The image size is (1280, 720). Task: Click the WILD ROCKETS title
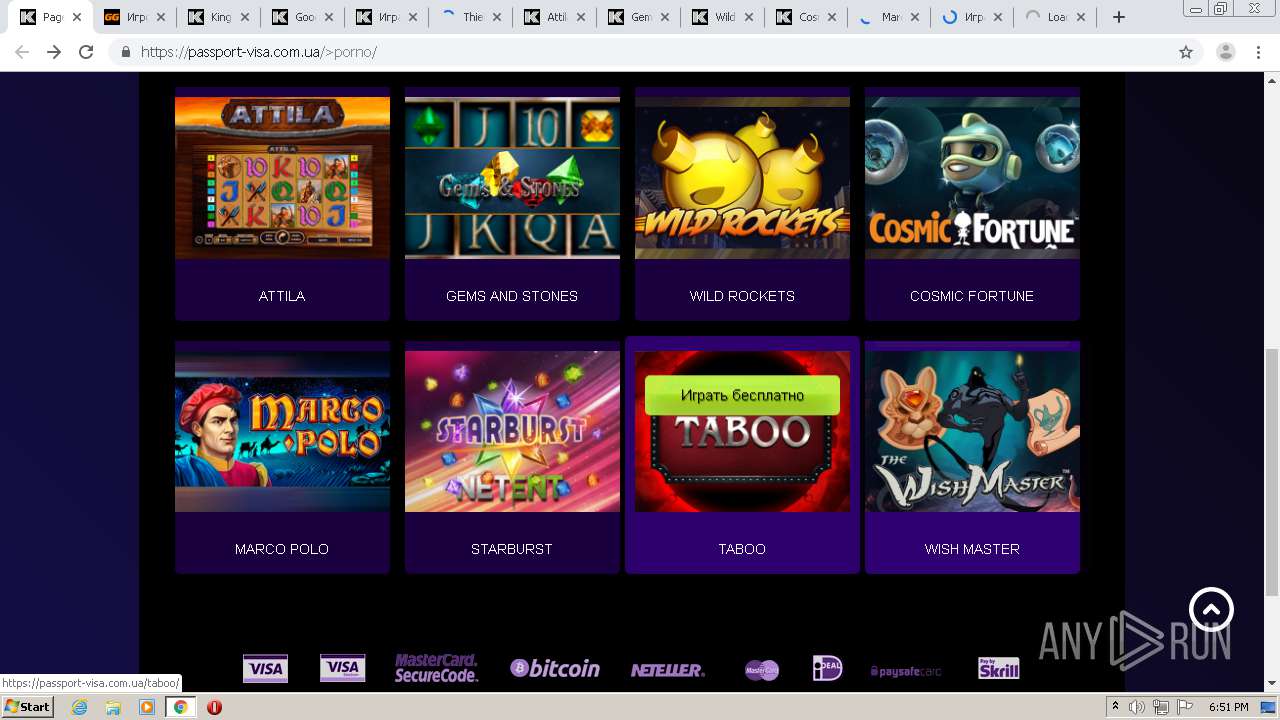[x=742, y=296]
